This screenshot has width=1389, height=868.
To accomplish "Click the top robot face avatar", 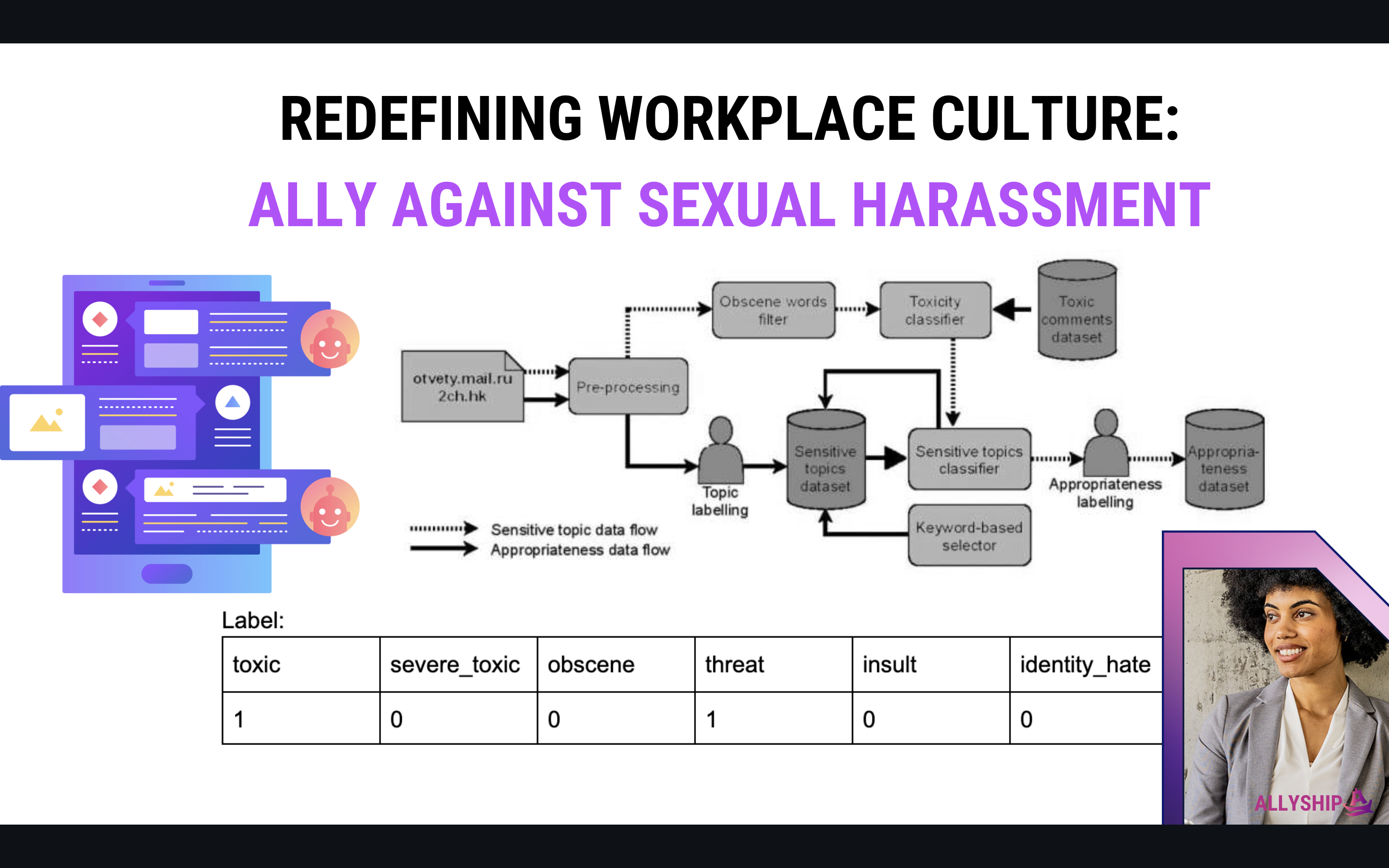I will 329,339.
